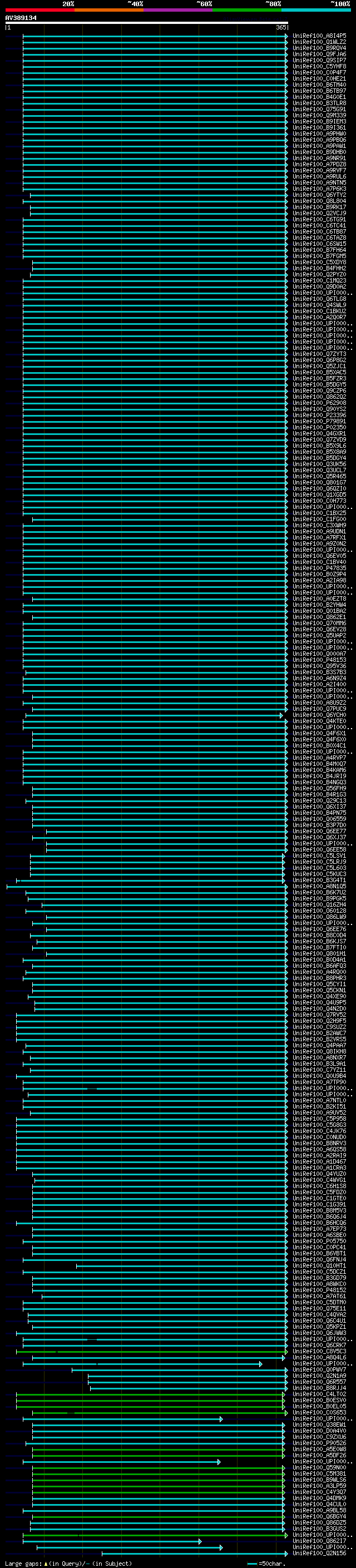Click the Large gaps legend text
Screen dimensions: 356x1568
tap(68, 1564)
